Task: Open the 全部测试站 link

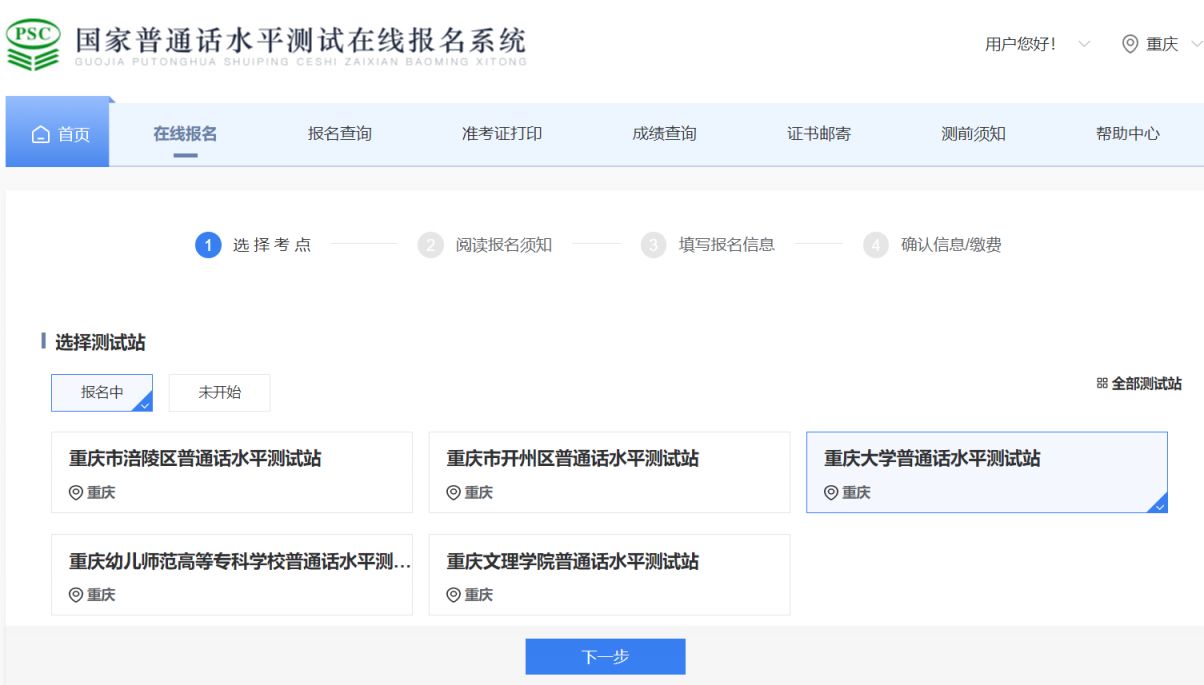Action: (x=1140, y=384)
